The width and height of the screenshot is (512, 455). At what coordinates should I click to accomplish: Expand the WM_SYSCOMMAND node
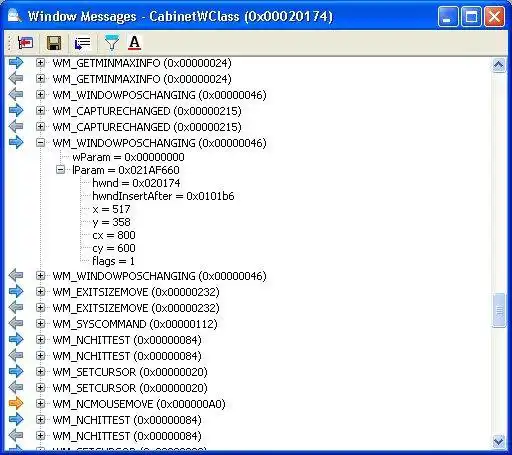coord(40,324)
